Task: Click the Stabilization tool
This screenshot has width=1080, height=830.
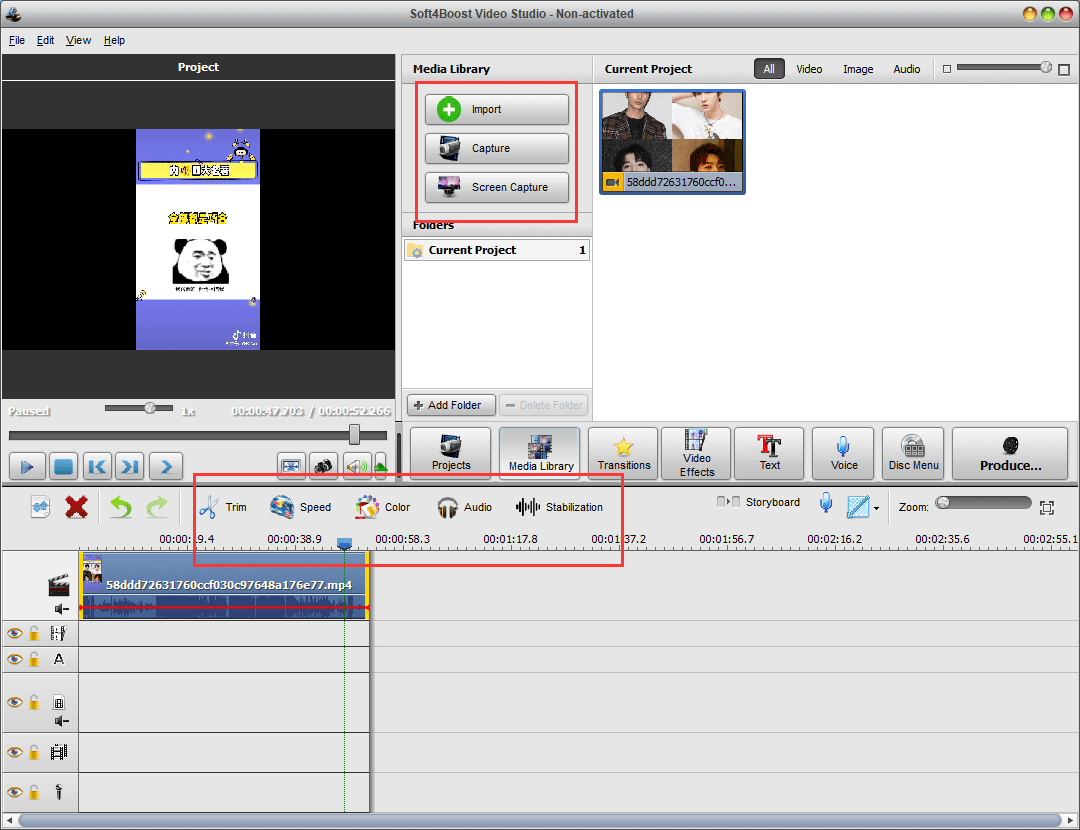Action: pos(559,507)
